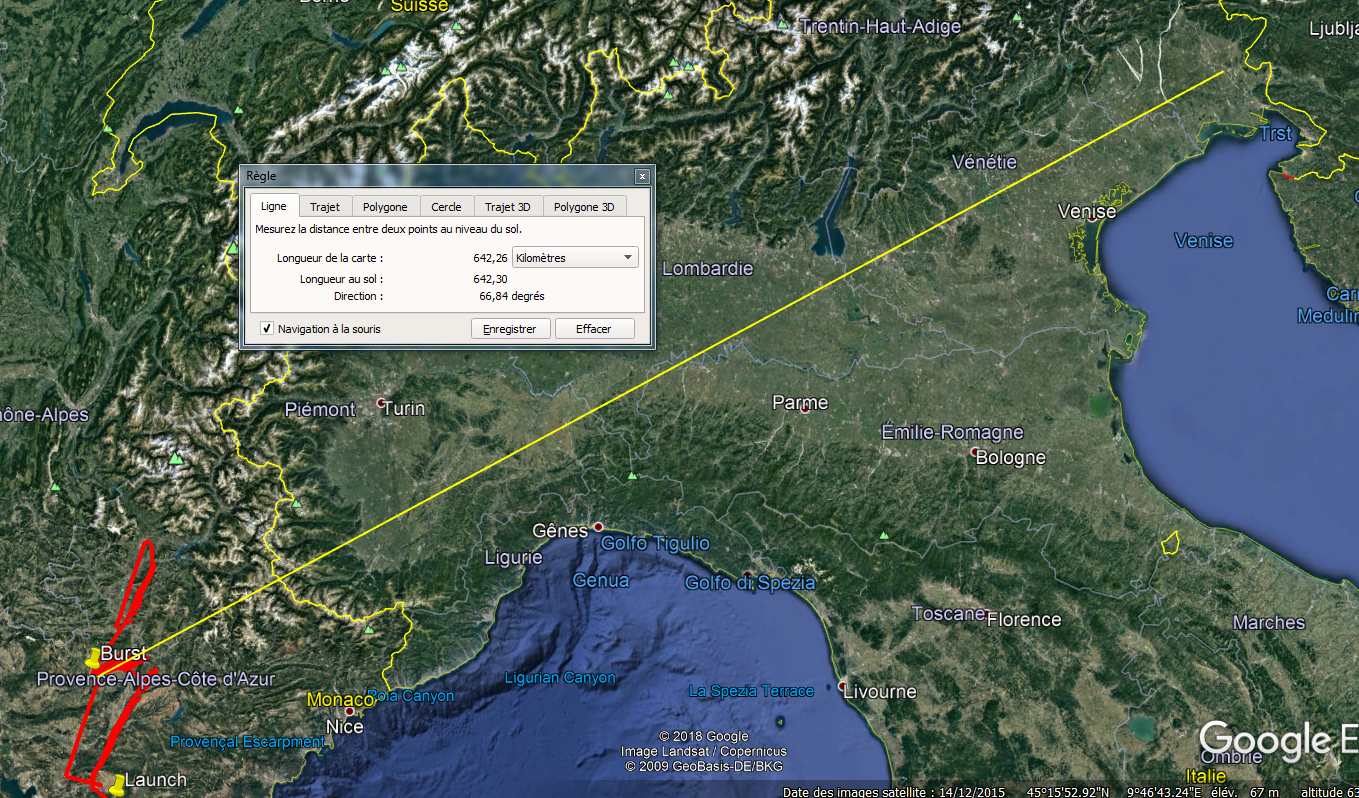Click the Toscane region label
Screen dimensions: 1359x798
[x=948, y=614]
